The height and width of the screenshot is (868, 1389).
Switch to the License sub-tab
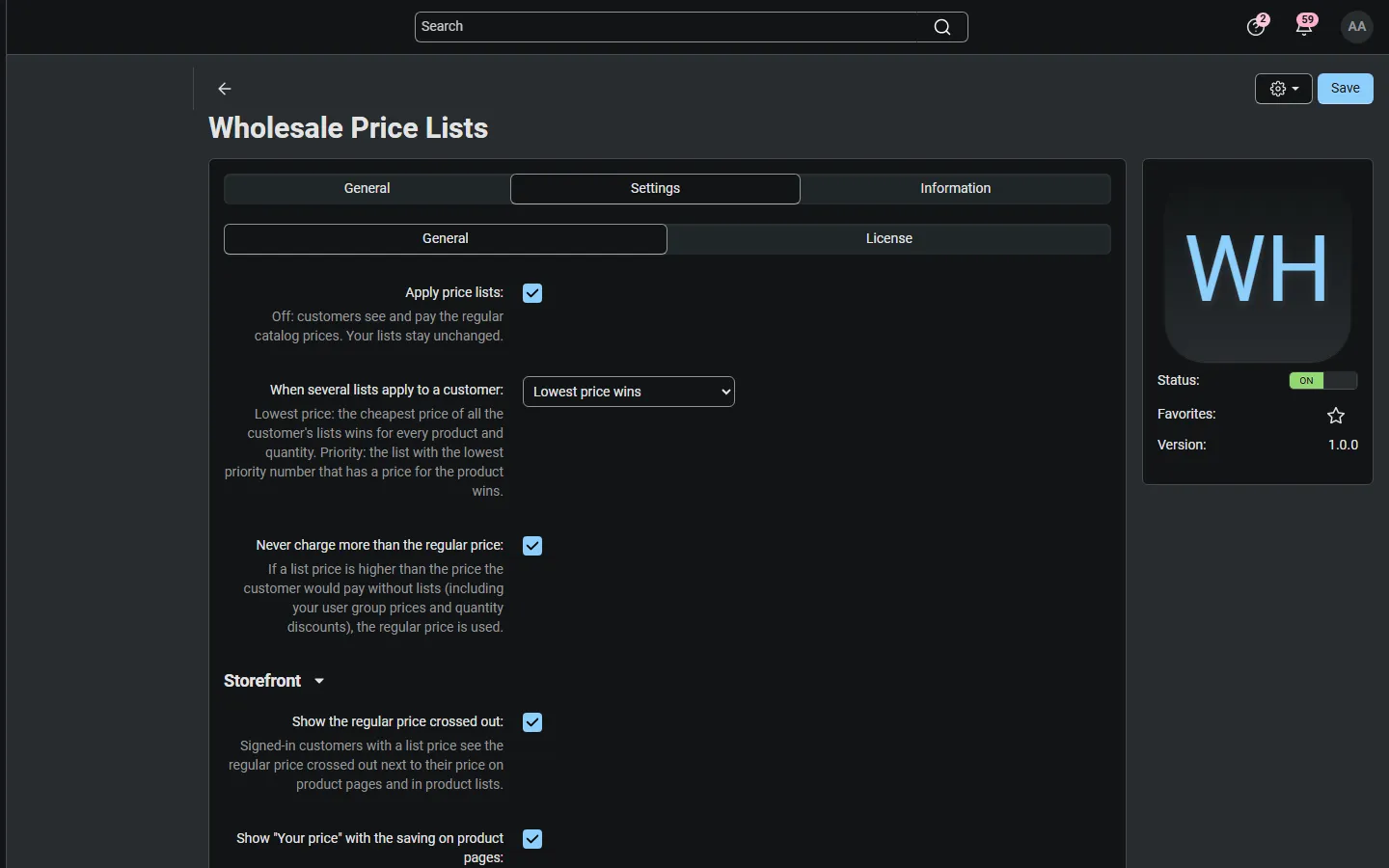tap(889, 239)
